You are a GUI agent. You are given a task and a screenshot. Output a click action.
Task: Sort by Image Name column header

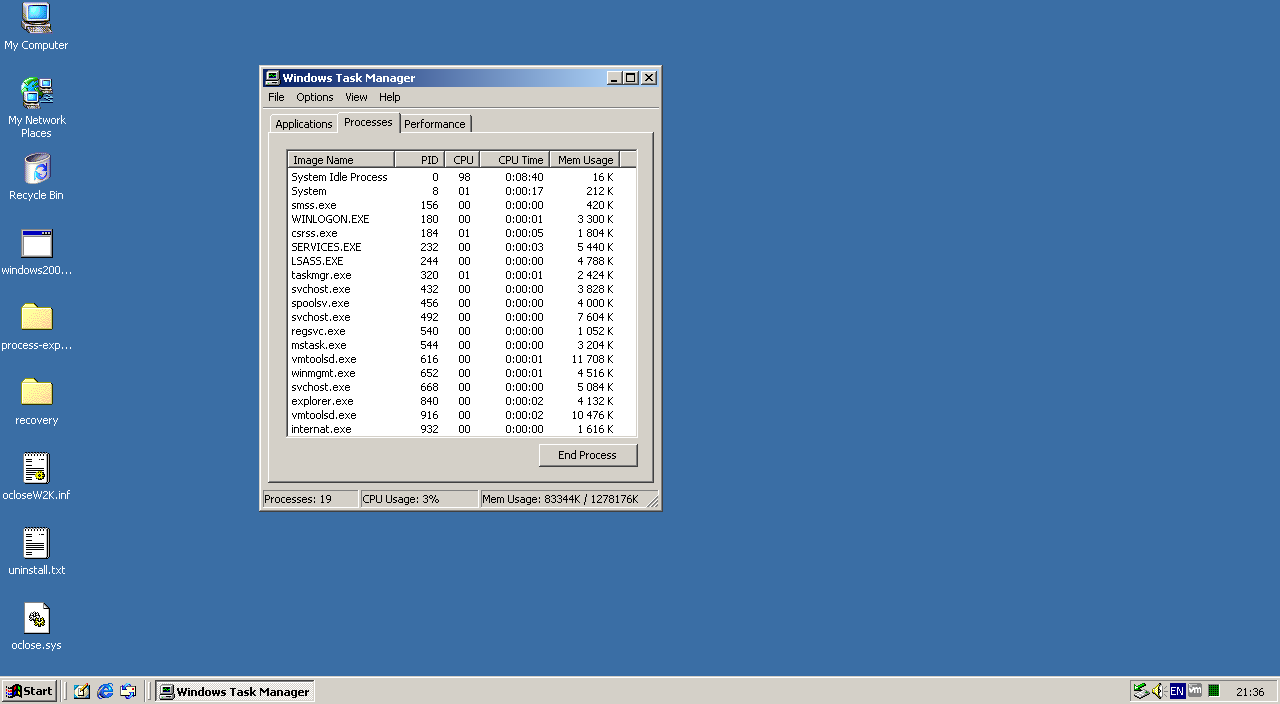point(341,160)
